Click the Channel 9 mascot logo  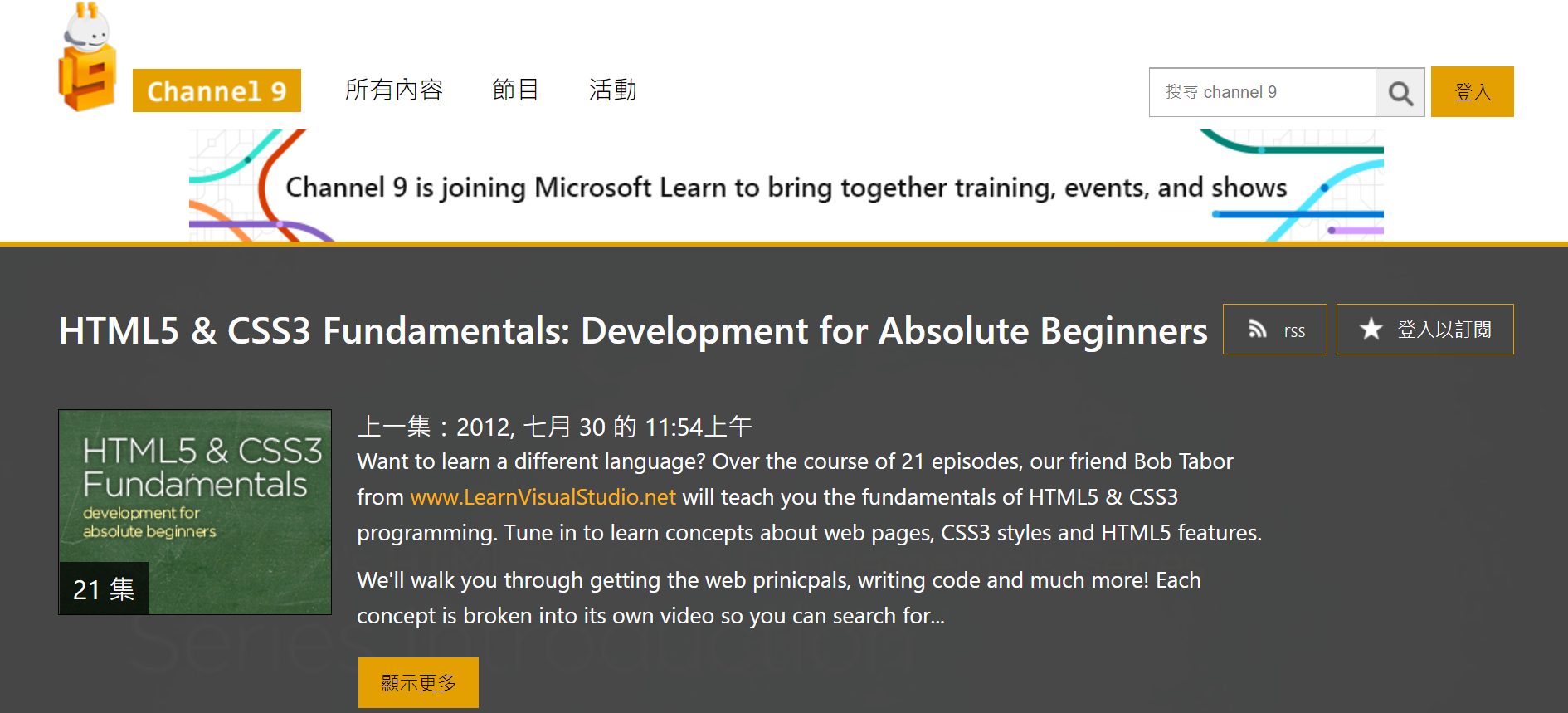pos(87,57)
